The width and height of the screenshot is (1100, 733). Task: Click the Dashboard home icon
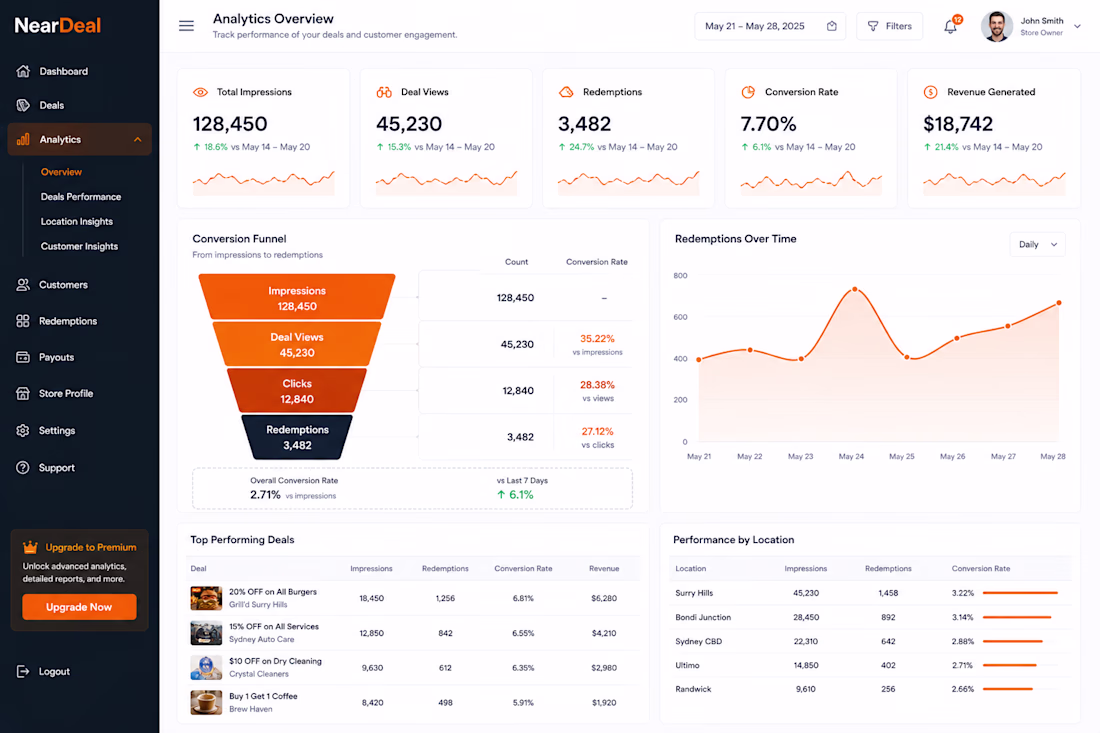point(23,71)
